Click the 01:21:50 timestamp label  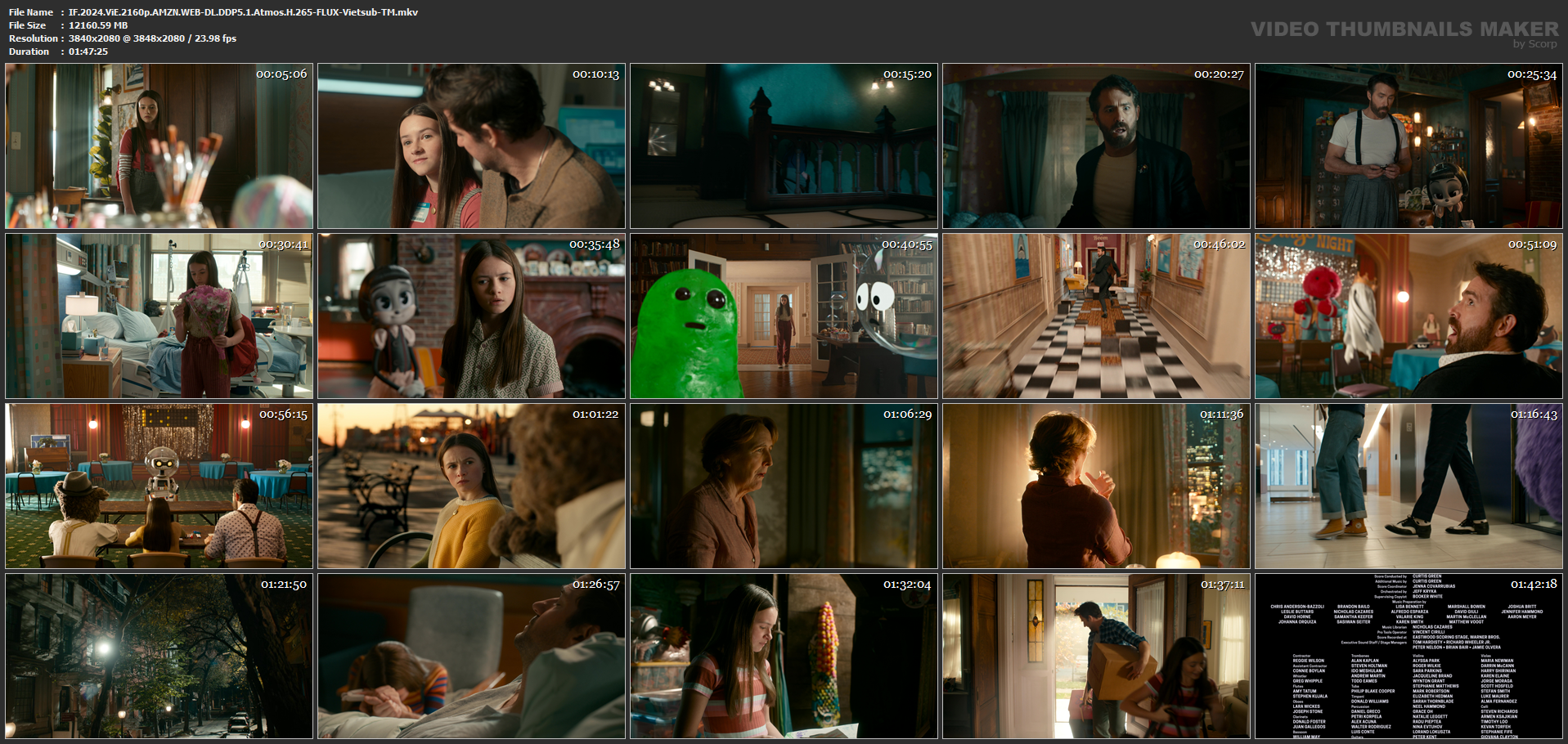(284, 585)
